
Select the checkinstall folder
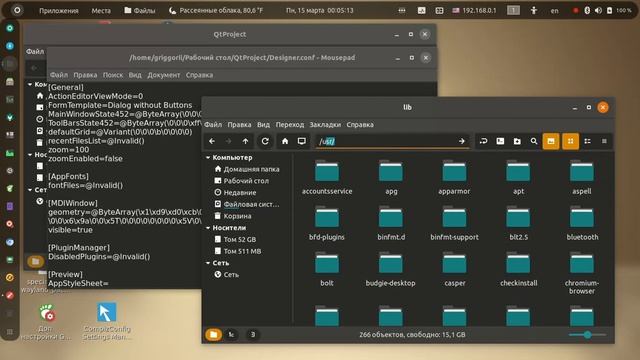518,269
